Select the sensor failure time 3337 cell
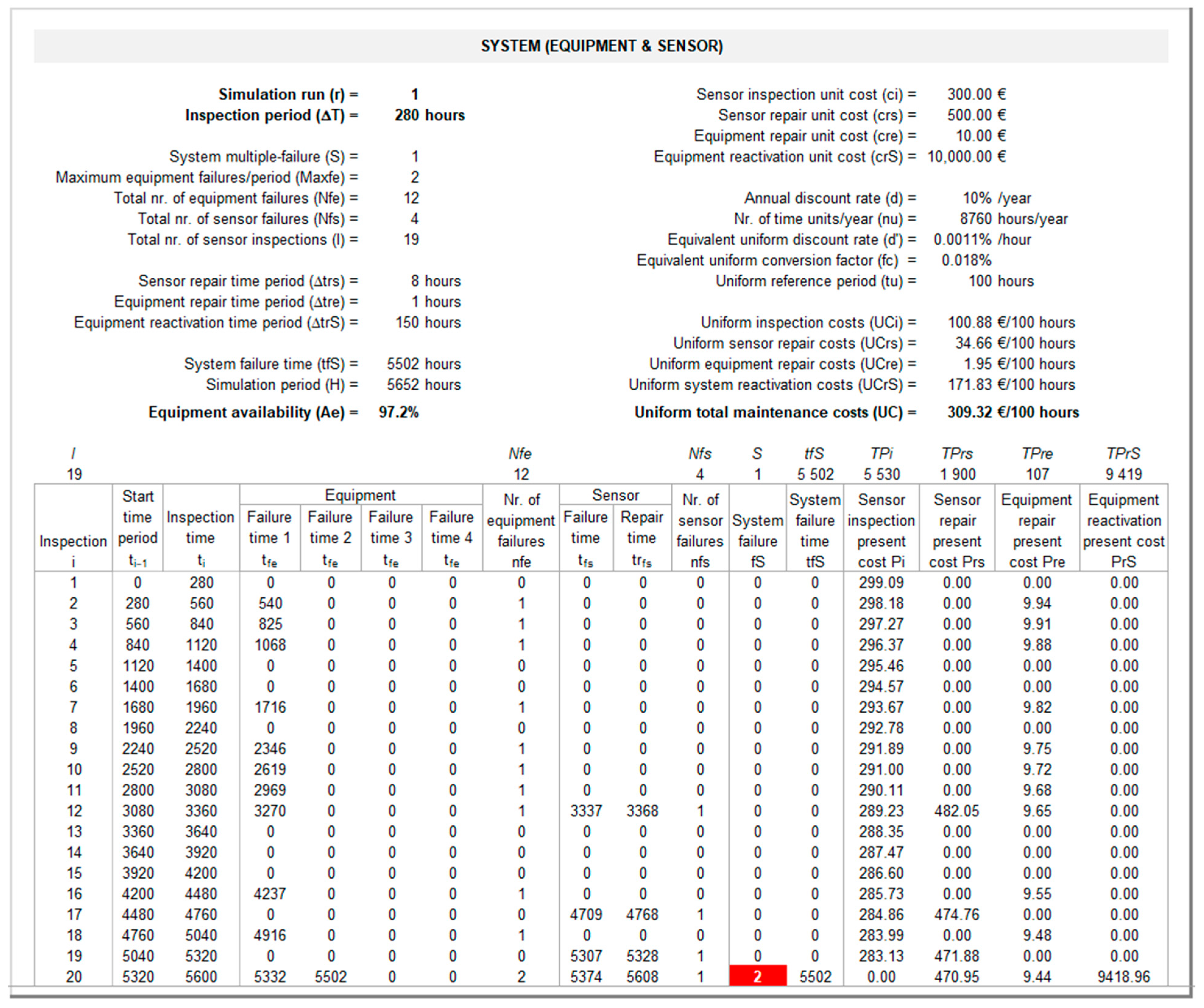This screenshot has width=1204, height=1008. click(x=585, y=811)
